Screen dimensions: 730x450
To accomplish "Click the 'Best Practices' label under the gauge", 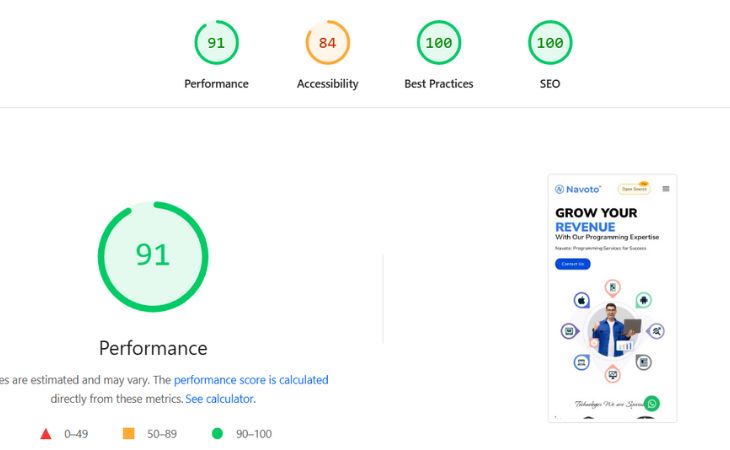I will tap(439, 84).
